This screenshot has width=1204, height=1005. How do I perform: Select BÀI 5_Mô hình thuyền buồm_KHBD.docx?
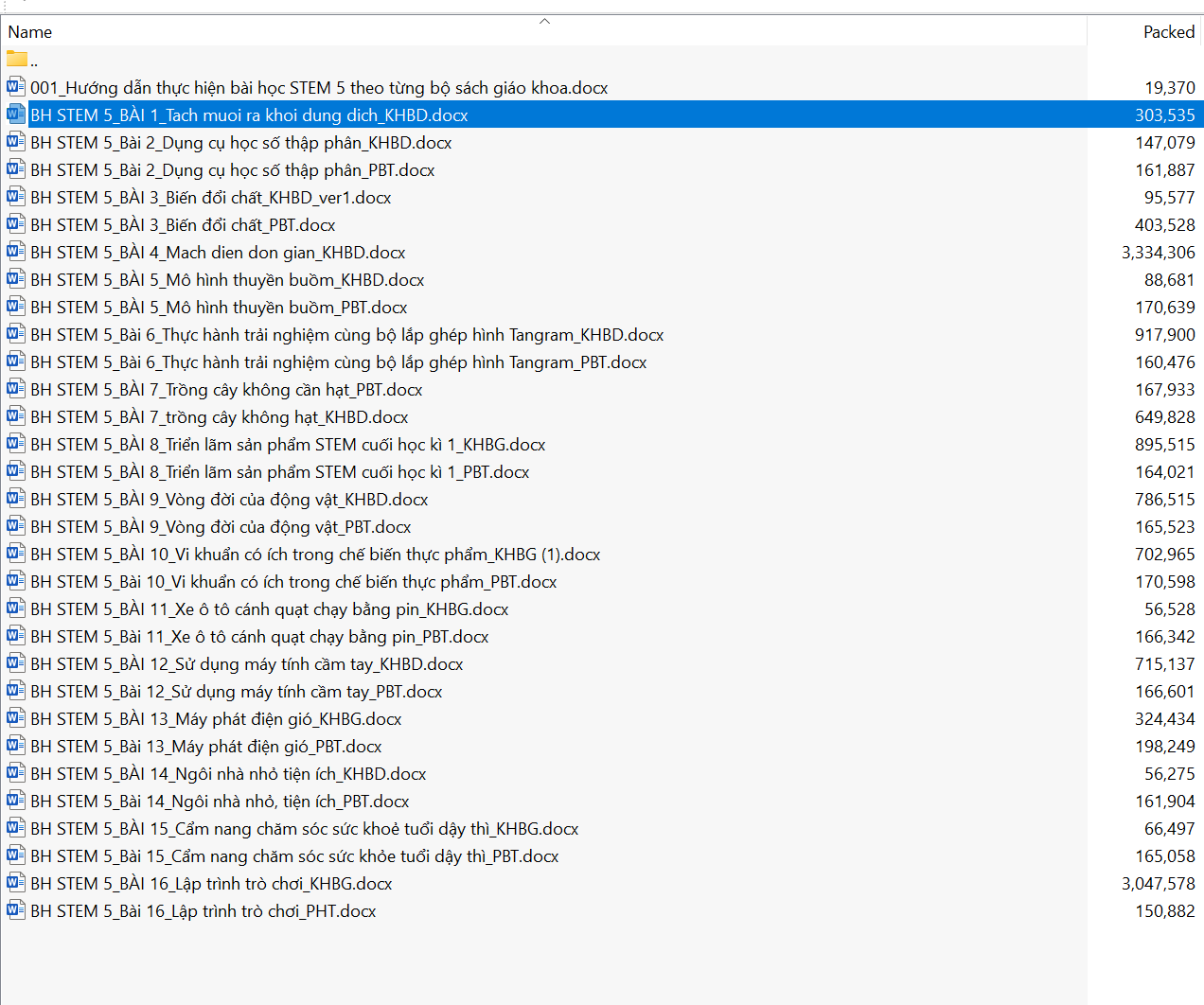(x=227, y=280)
